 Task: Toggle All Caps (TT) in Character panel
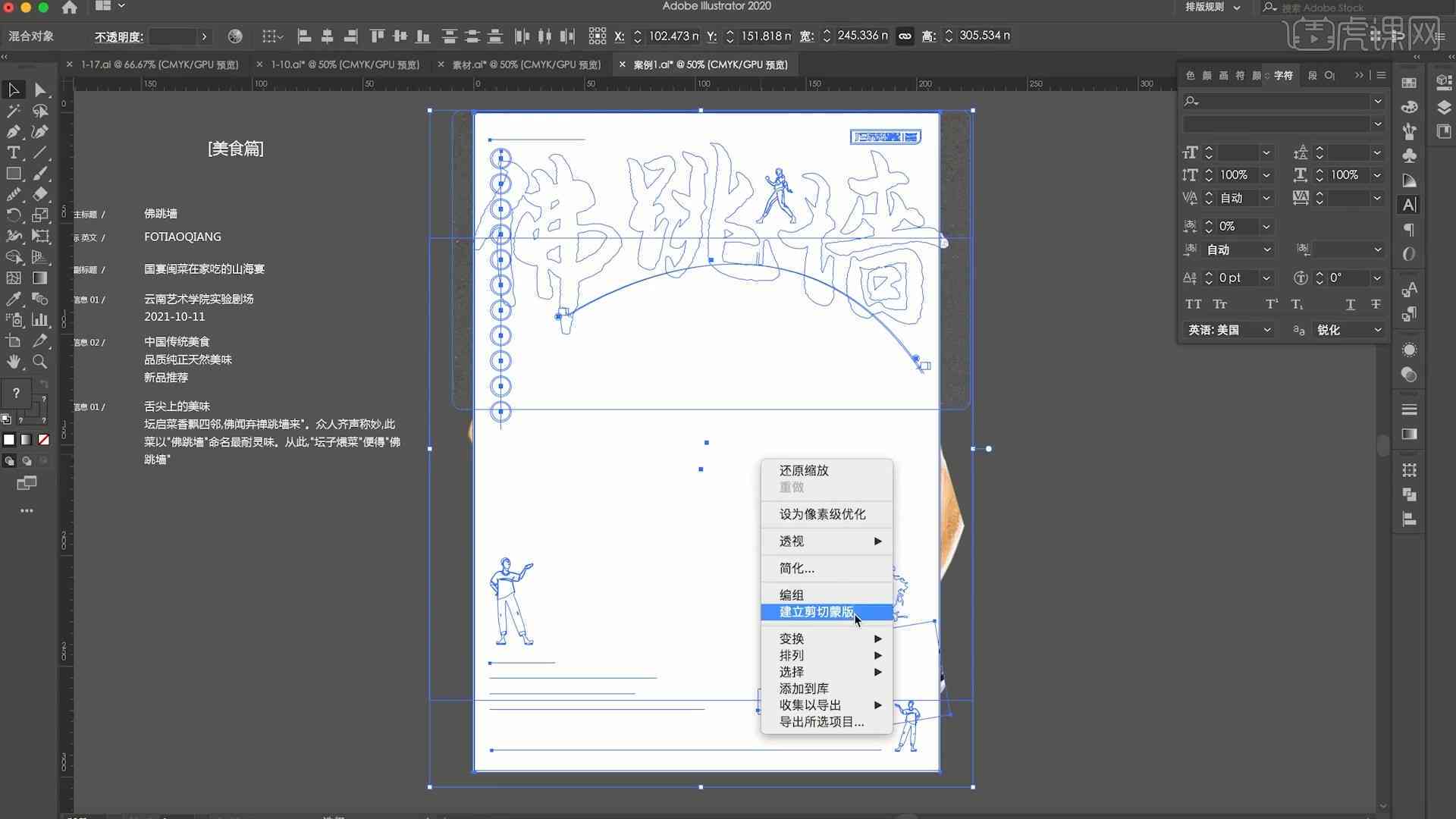[1193, 304]
